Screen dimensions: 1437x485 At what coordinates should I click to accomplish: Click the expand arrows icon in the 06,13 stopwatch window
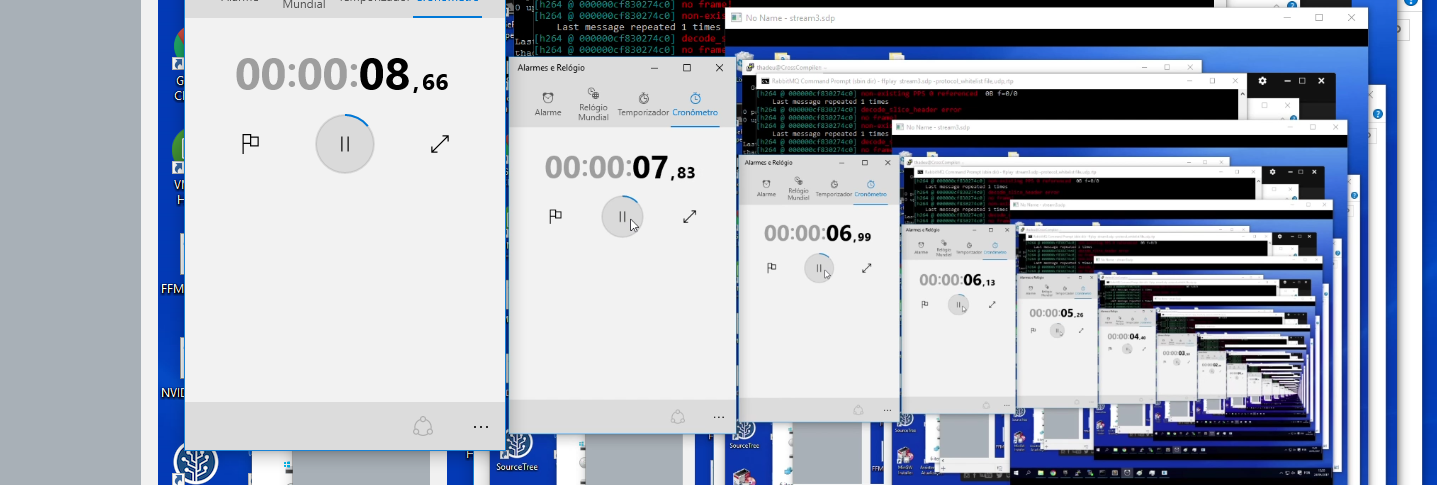click(992, 304)
